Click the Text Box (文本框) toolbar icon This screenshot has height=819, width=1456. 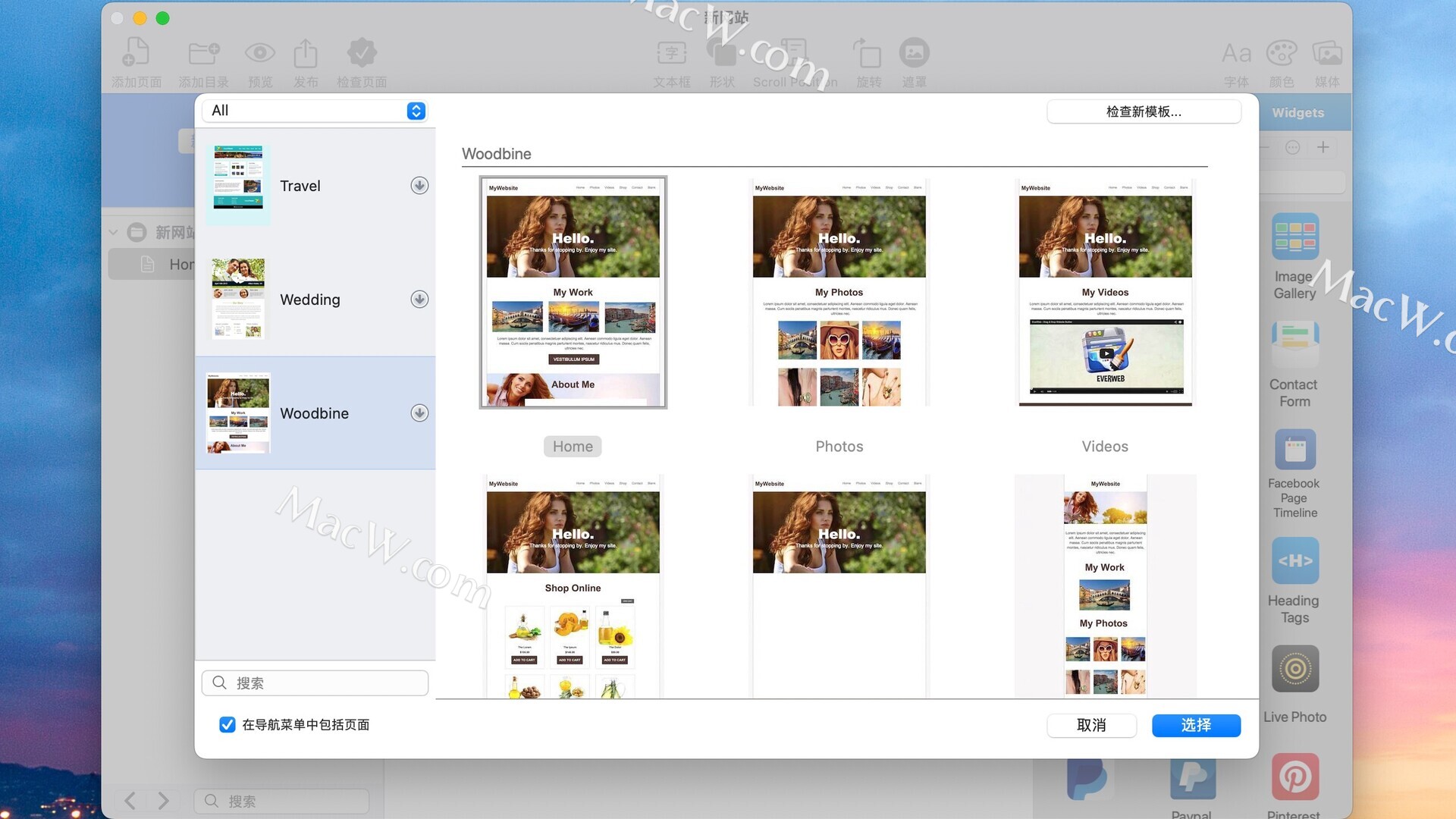tap(672, 53)
